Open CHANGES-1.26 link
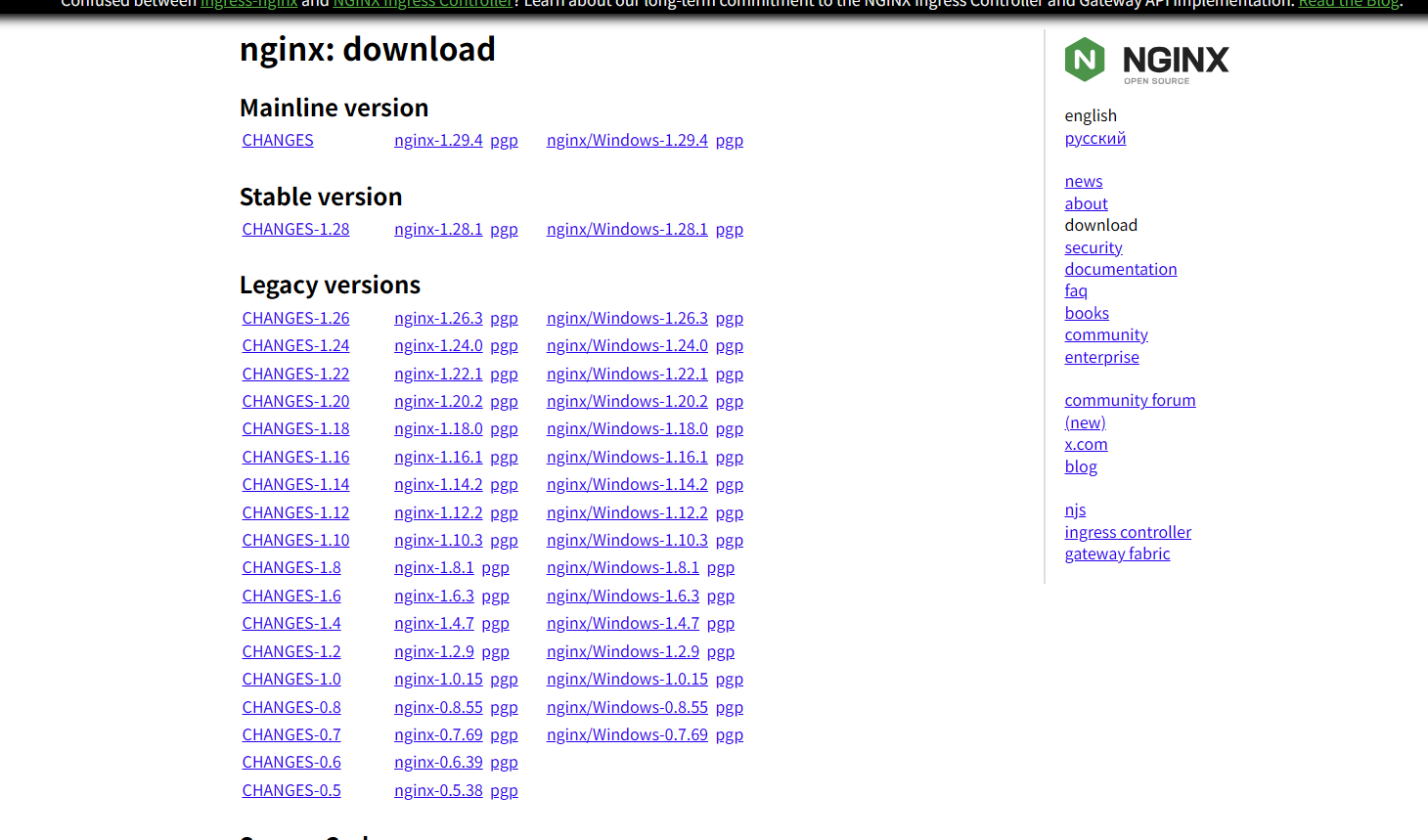Viewport: 1428px width, 840px height. pyautogui.click(x=295, y=319)
